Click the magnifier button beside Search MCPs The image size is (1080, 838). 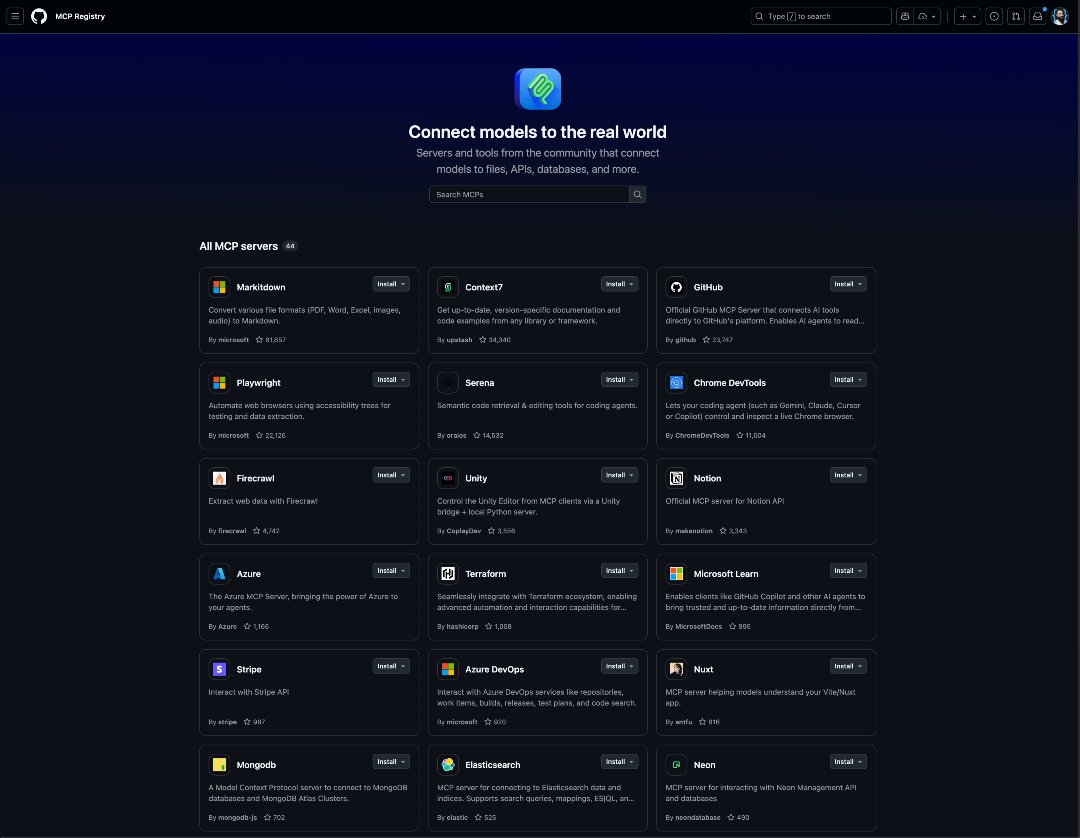pyautogui.click(x=638, y=194)
